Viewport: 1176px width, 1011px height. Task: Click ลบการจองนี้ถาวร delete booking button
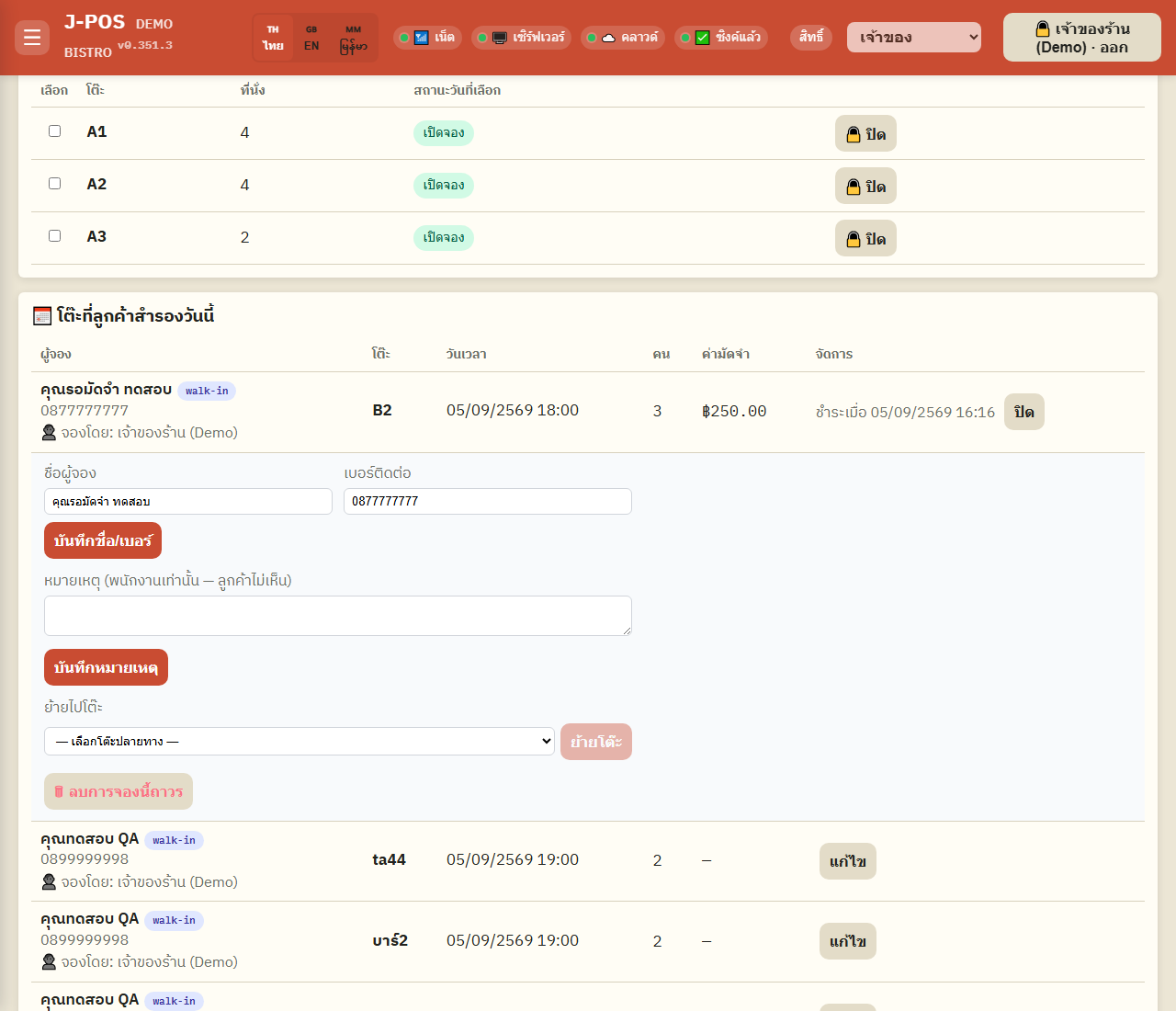click(119, 791)
